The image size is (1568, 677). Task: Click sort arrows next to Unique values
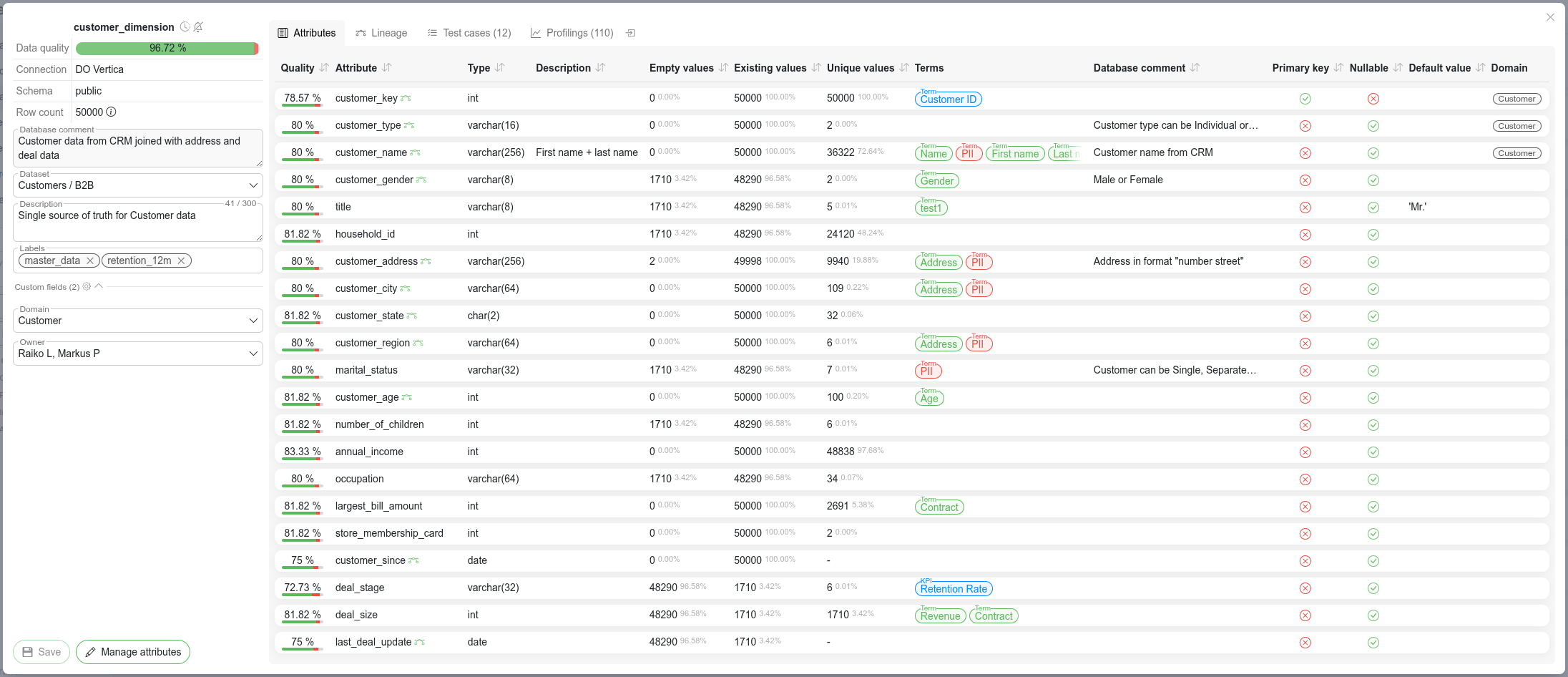pyautogui.click(x=904, y=68)
